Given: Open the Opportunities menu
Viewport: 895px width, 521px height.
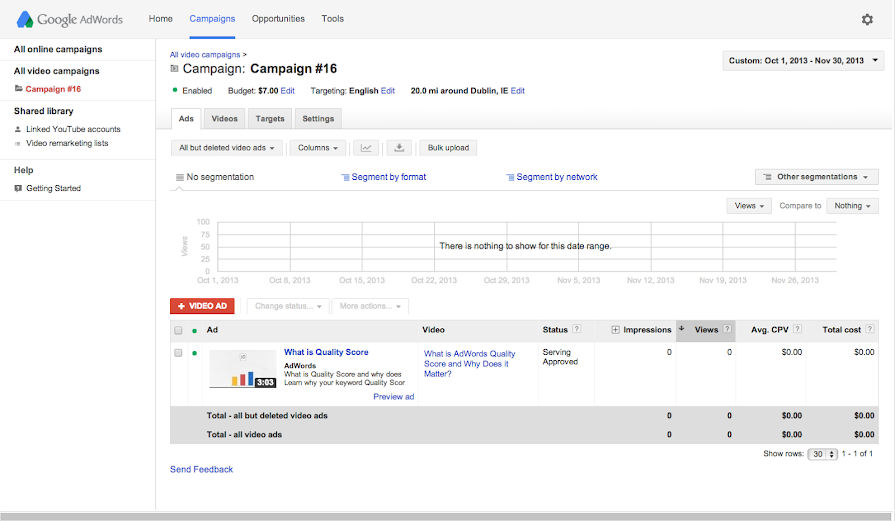Looking at the screenshot, I should (x=279, y=19).
